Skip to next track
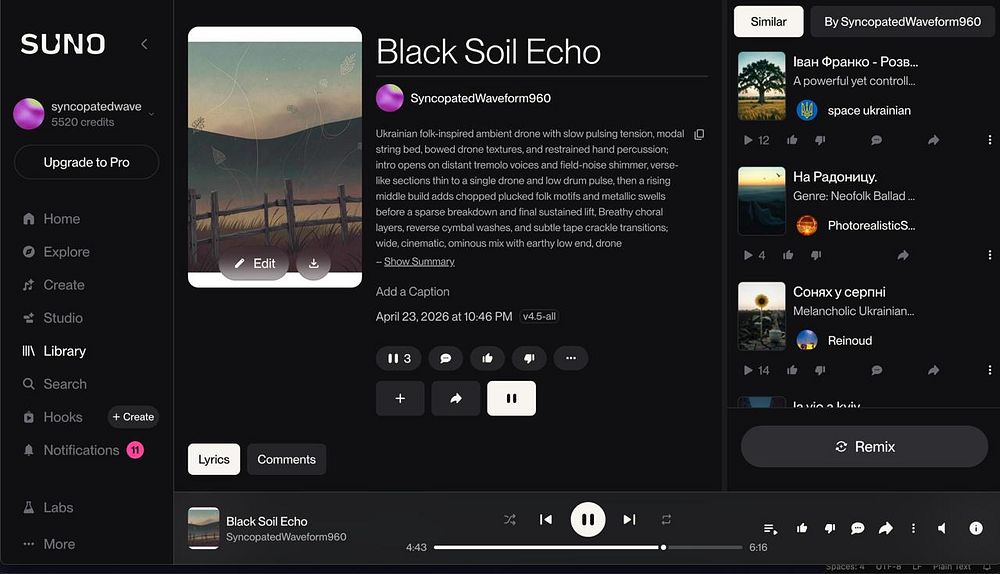 click(629, 520)
